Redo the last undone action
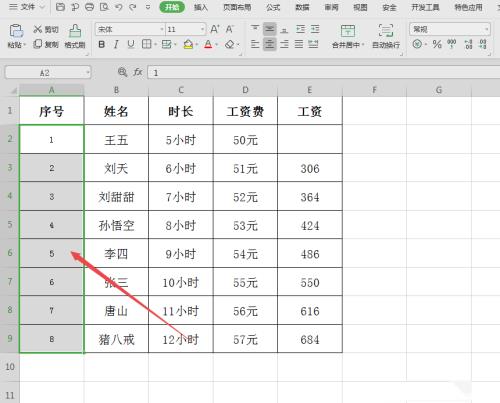Image resolution: width=500 pixels, height=403 pixels. [133, 7]
